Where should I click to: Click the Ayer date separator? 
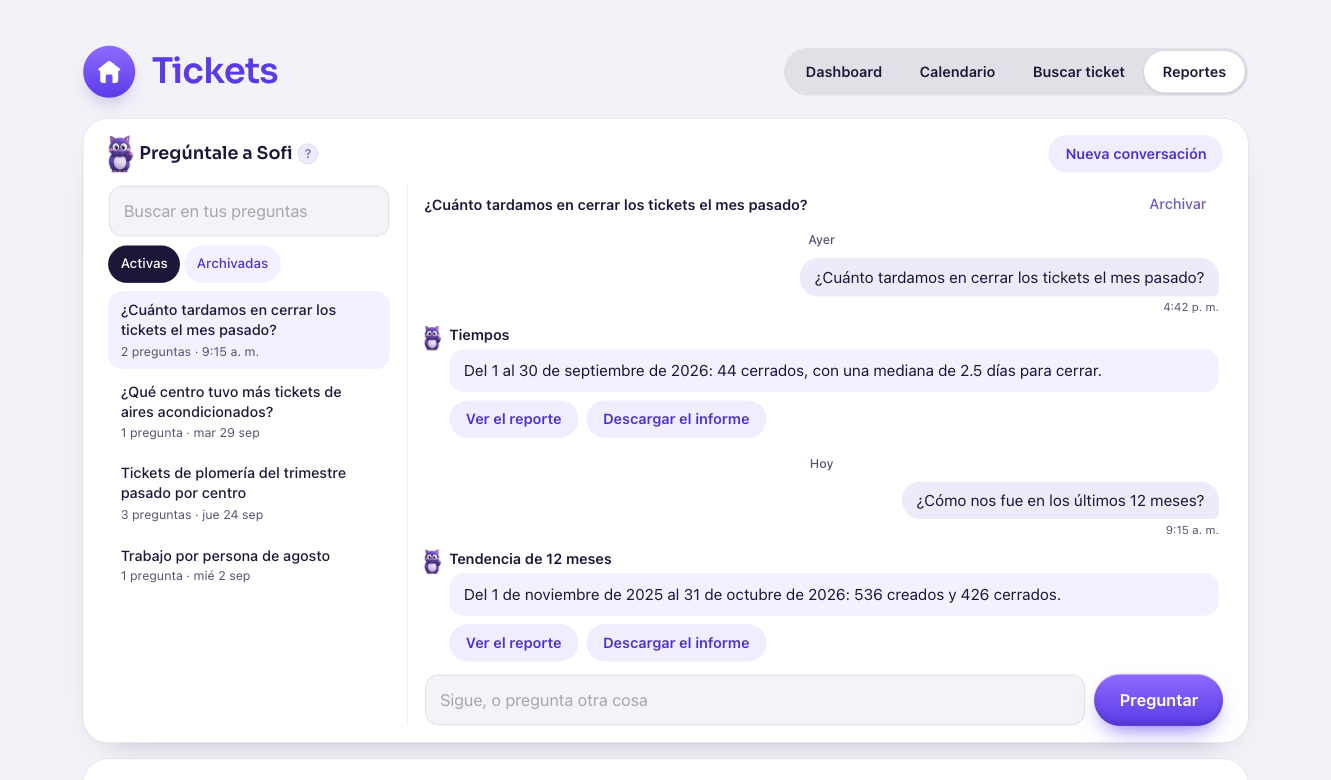(822, 240)
